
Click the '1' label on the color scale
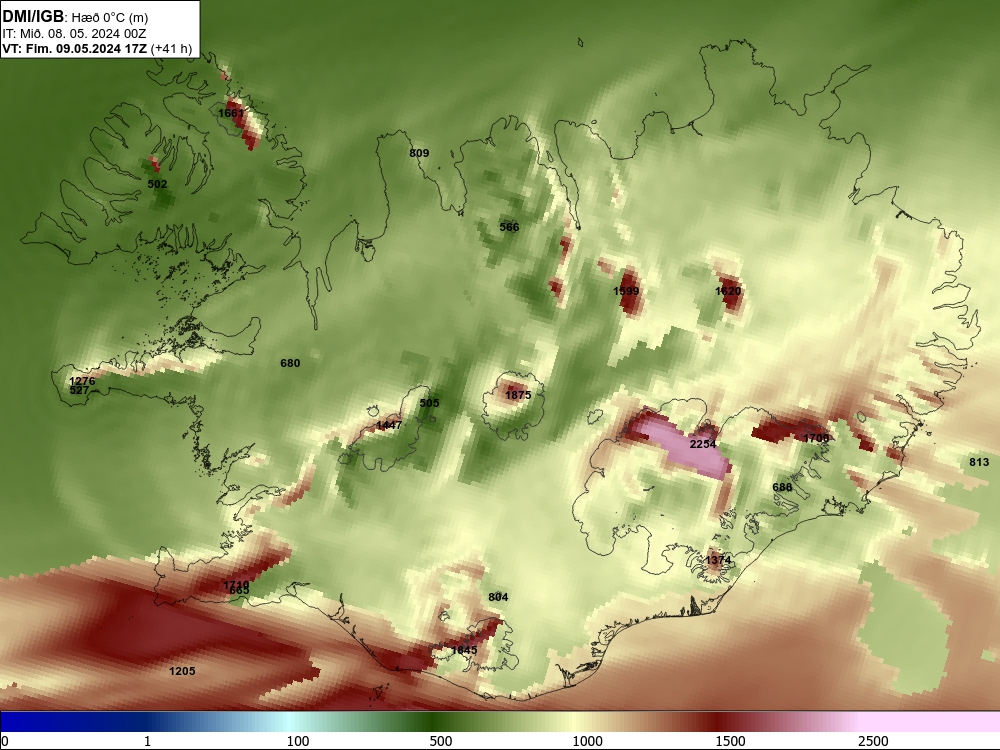[147, 741]
